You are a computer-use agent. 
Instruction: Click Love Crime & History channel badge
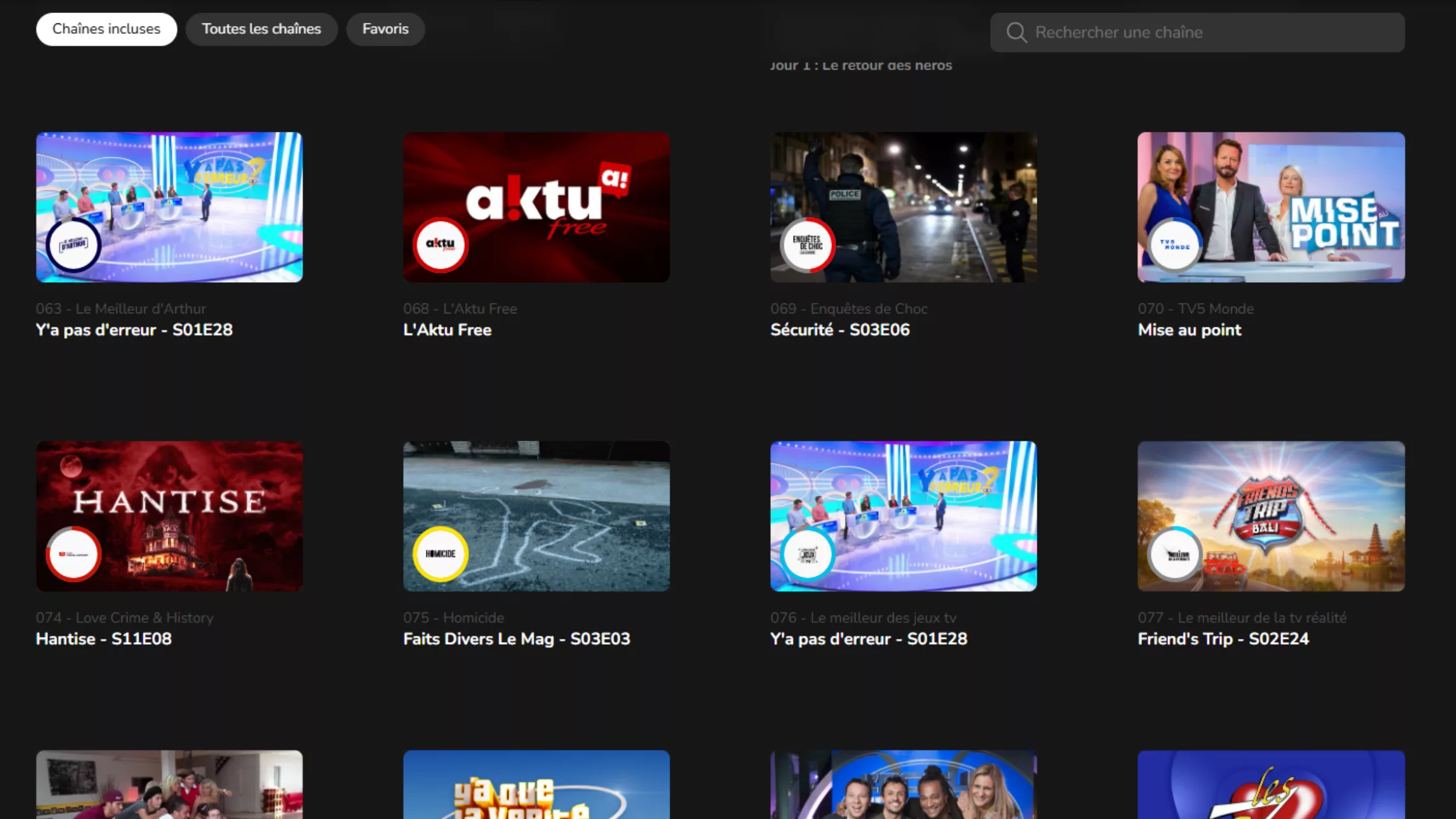[73, 554]
